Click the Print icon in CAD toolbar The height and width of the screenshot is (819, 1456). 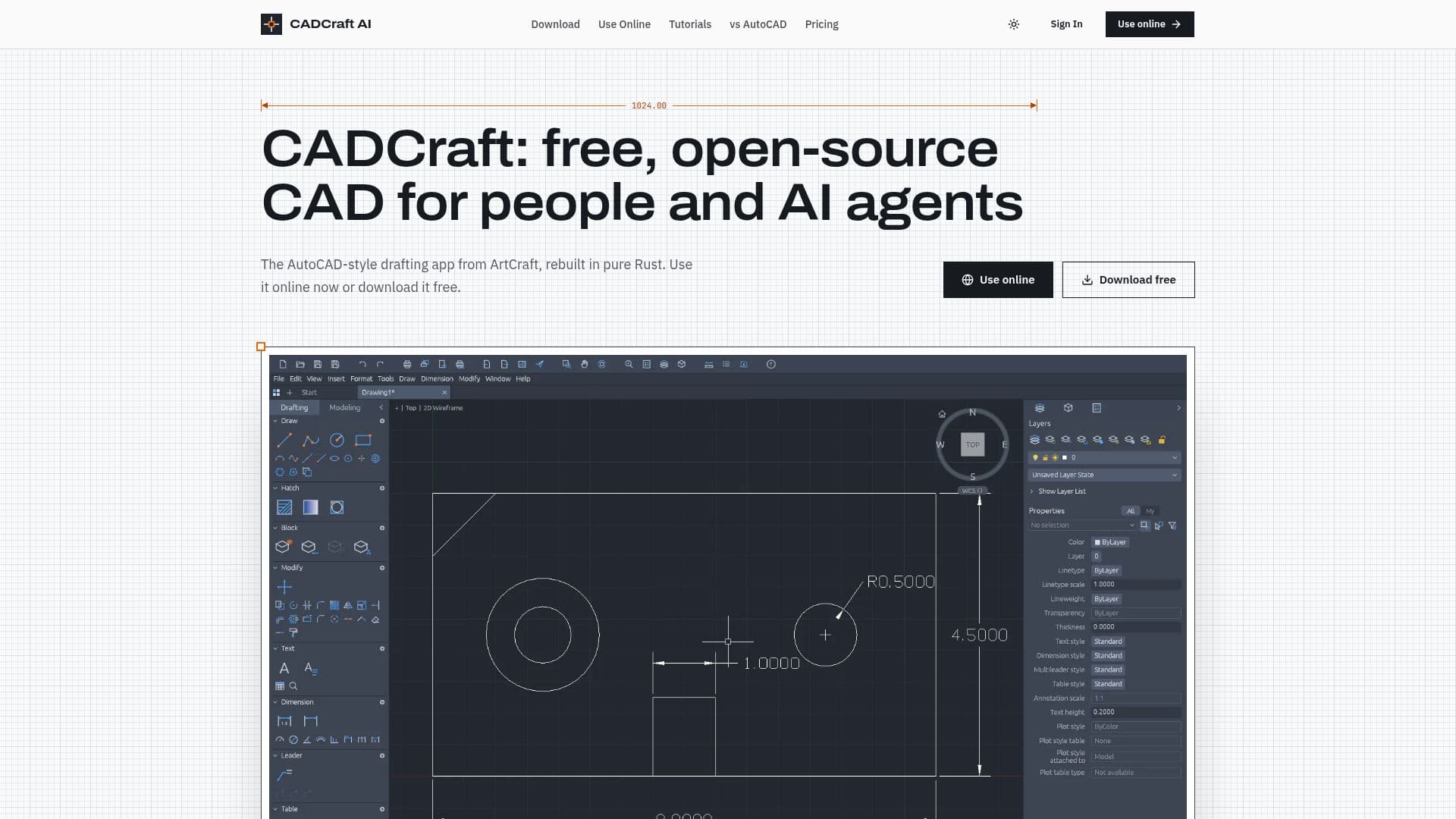407,365
